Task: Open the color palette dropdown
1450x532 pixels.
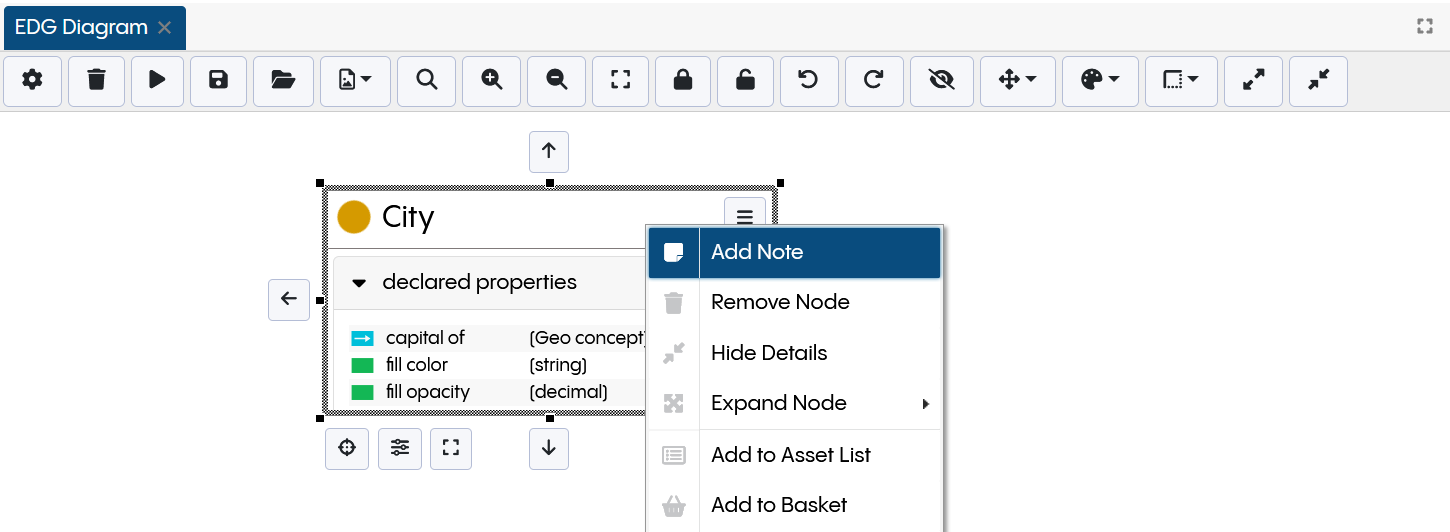Action: click(1100, 80)
